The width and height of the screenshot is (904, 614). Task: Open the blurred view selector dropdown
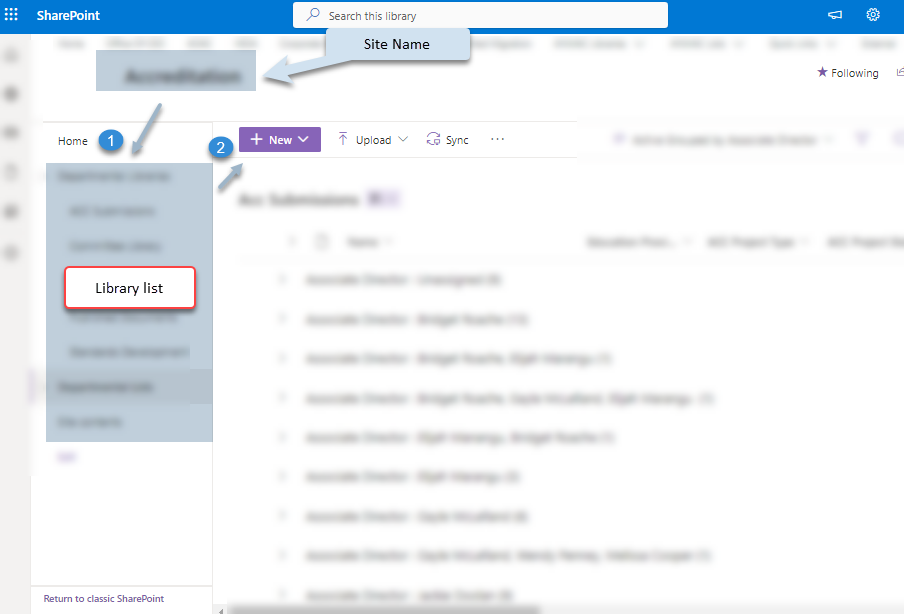718,140
